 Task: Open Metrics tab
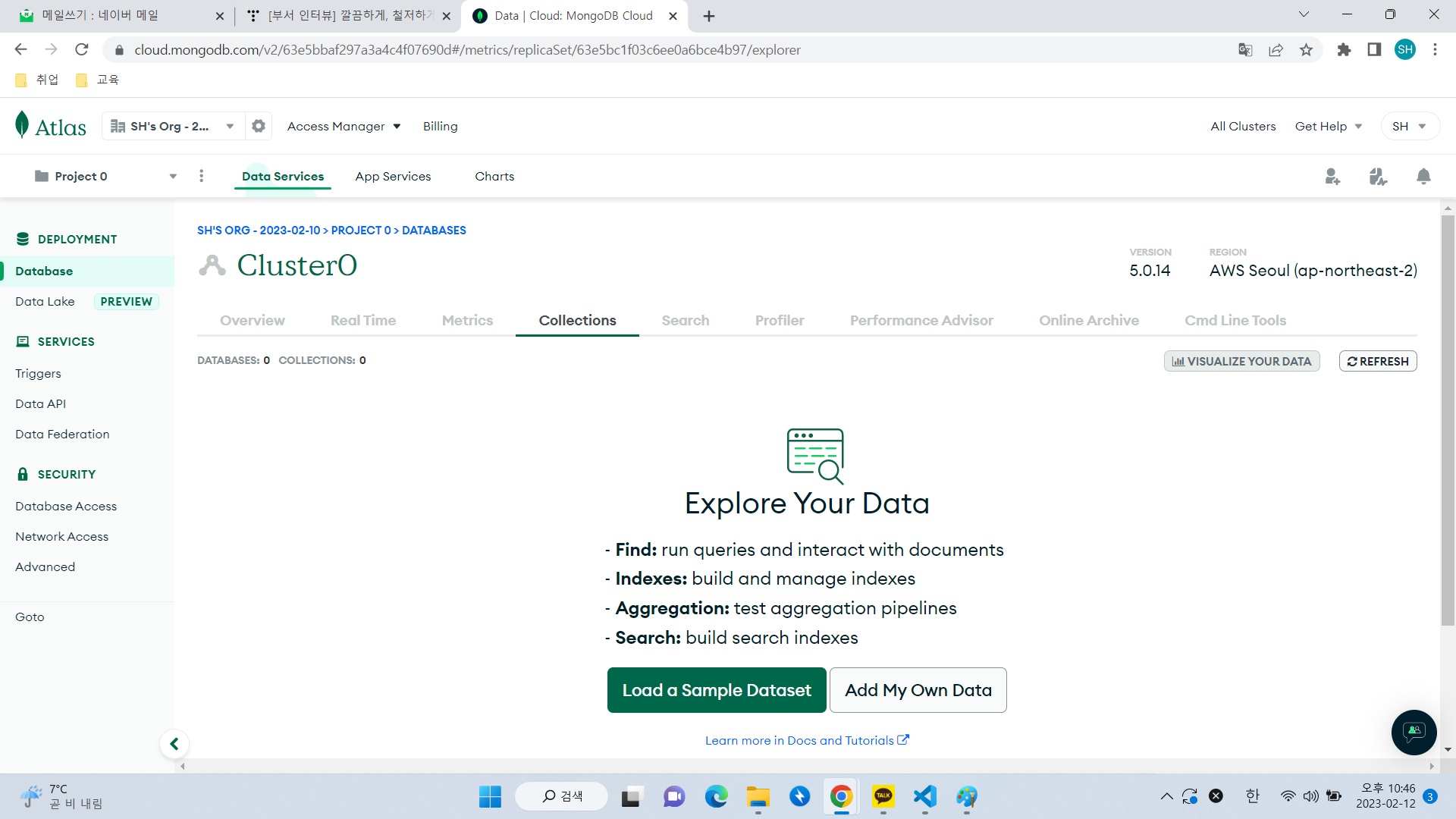[467, 321]
